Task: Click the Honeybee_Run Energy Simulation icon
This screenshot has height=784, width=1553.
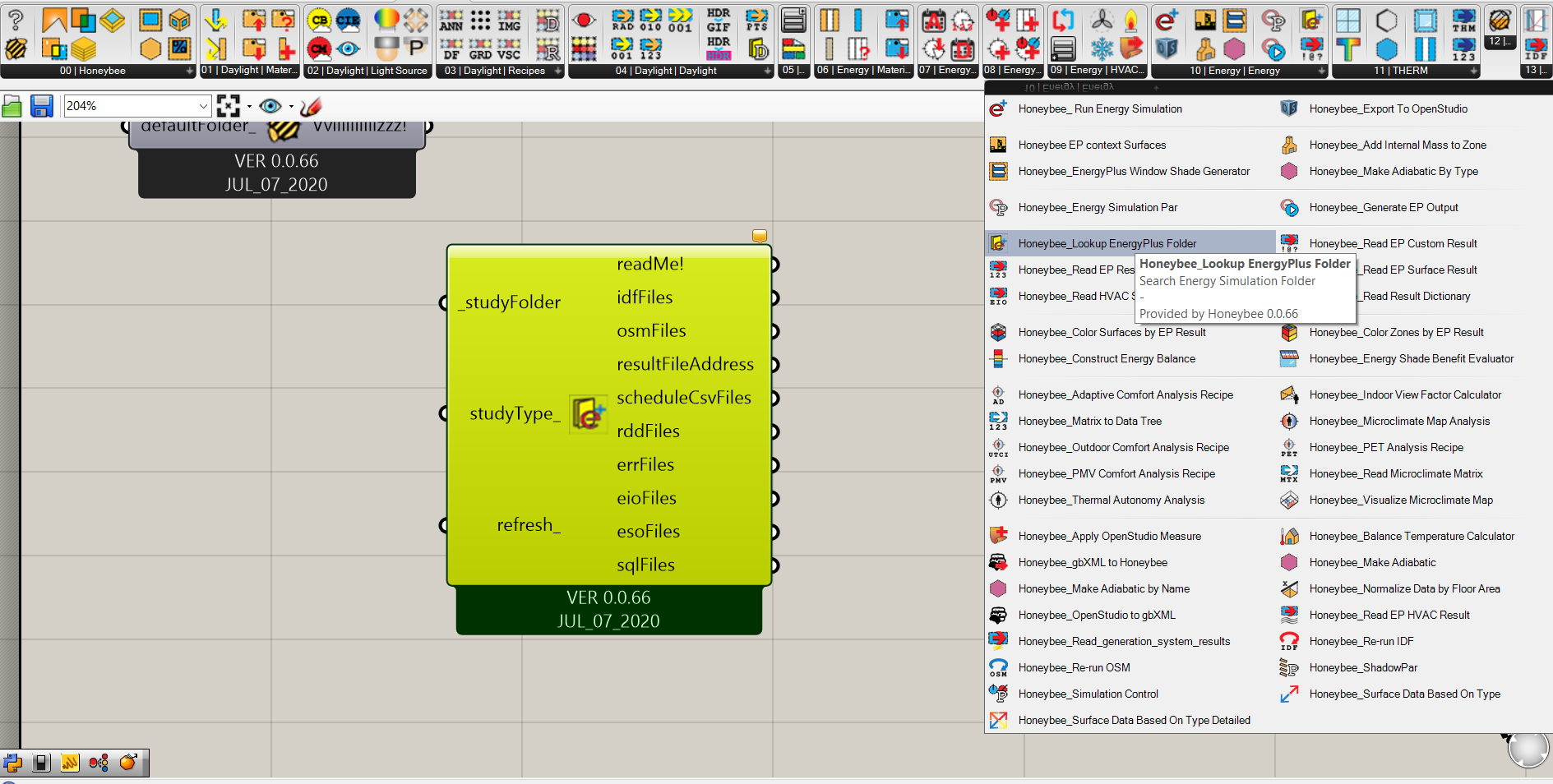Action: tap(998, 108)
